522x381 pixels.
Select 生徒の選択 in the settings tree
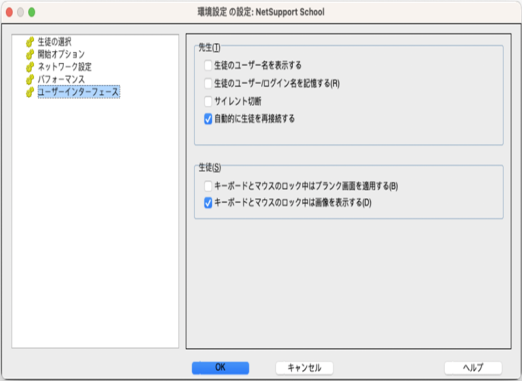click(54, 42)
